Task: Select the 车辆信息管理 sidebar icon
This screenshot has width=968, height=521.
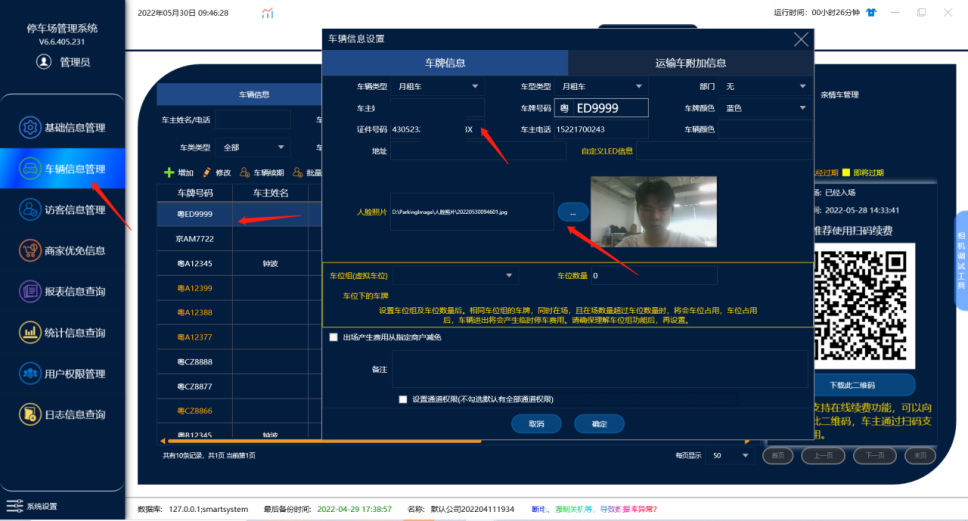Action: click(x=30, y=169)
